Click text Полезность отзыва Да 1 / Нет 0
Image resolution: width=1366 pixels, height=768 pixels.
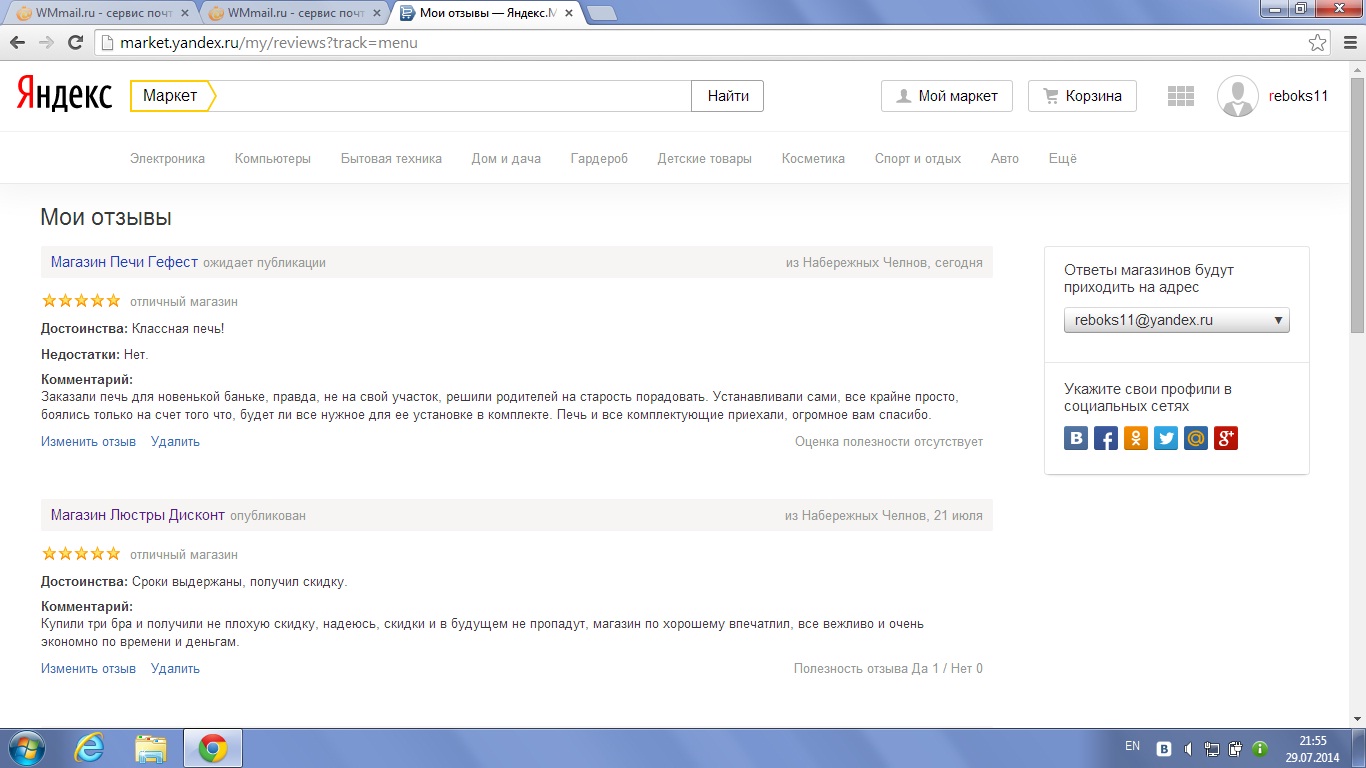[888, 668]
